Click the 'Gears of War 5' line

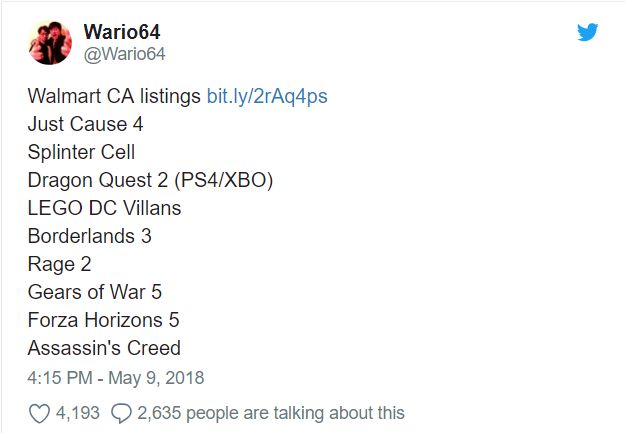tap(95, 293)
